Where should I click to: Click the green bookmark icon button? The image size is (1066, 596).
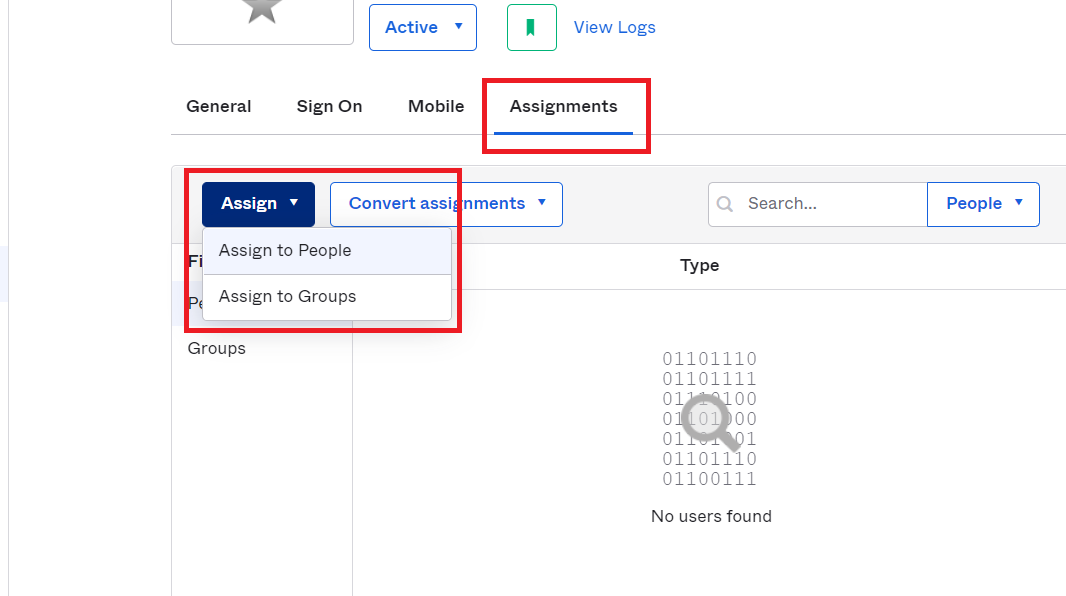pyautogui.click(x=532, y=27)
